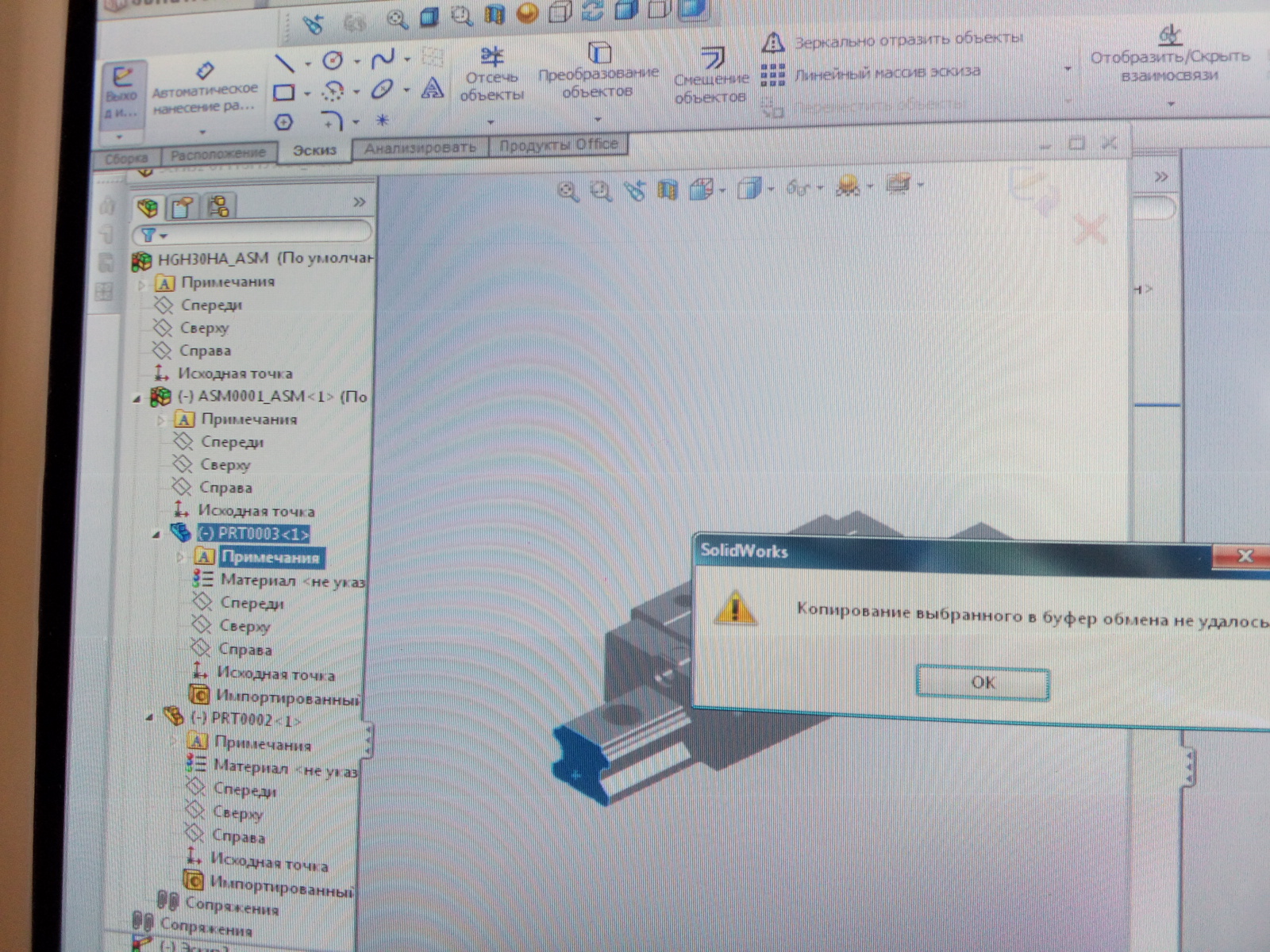Toggle the Hide/Show Items glasses icon

point(797,187)
